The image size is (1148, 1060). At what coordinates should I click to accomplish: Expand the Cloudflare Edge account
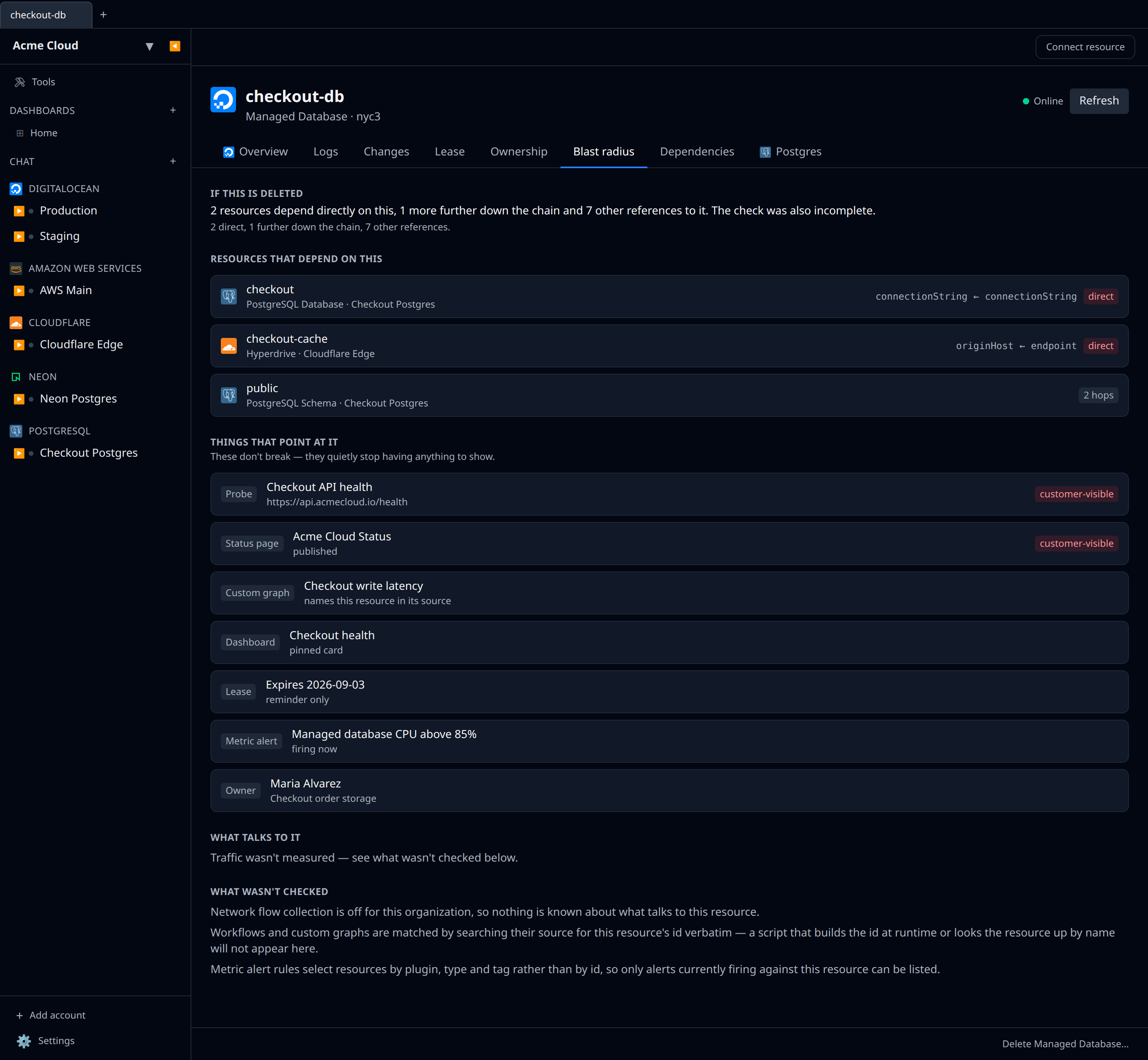click(19, 345)
